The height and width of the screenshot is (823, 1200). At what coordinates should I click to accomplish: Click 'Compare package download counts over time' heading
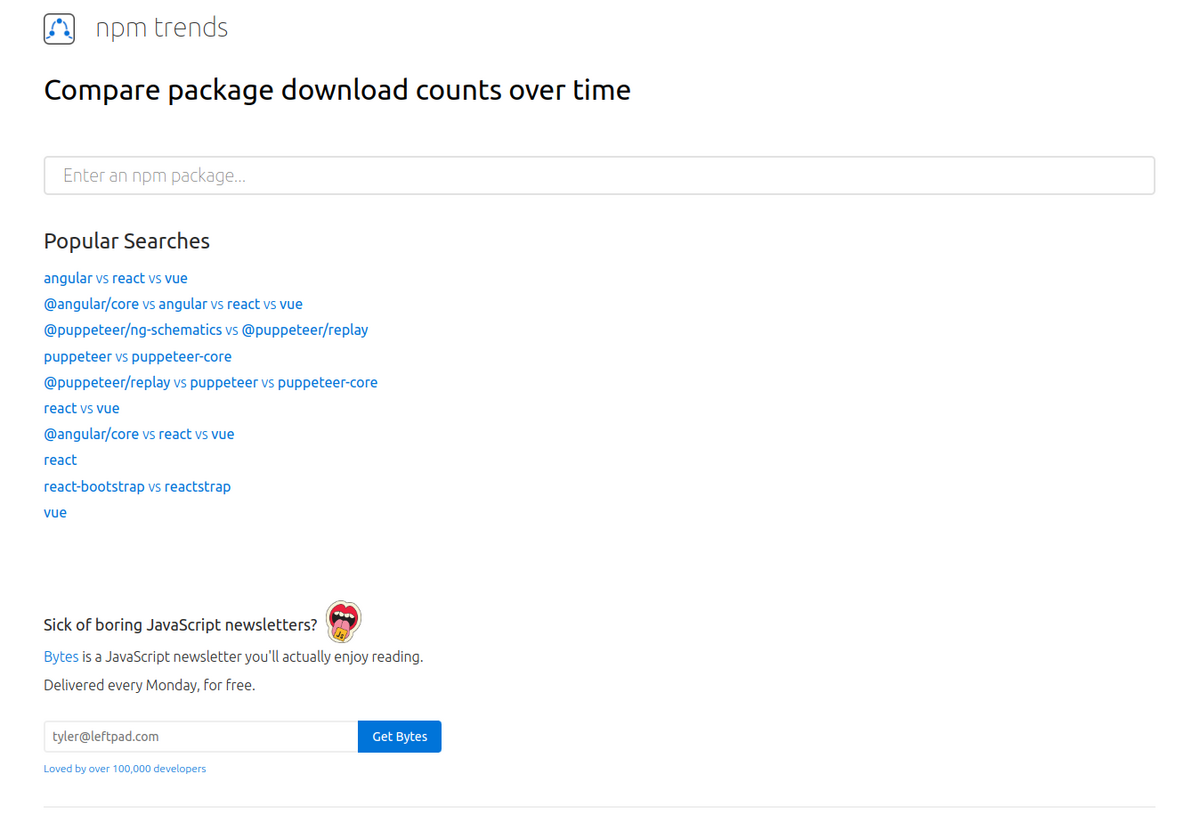337,90
